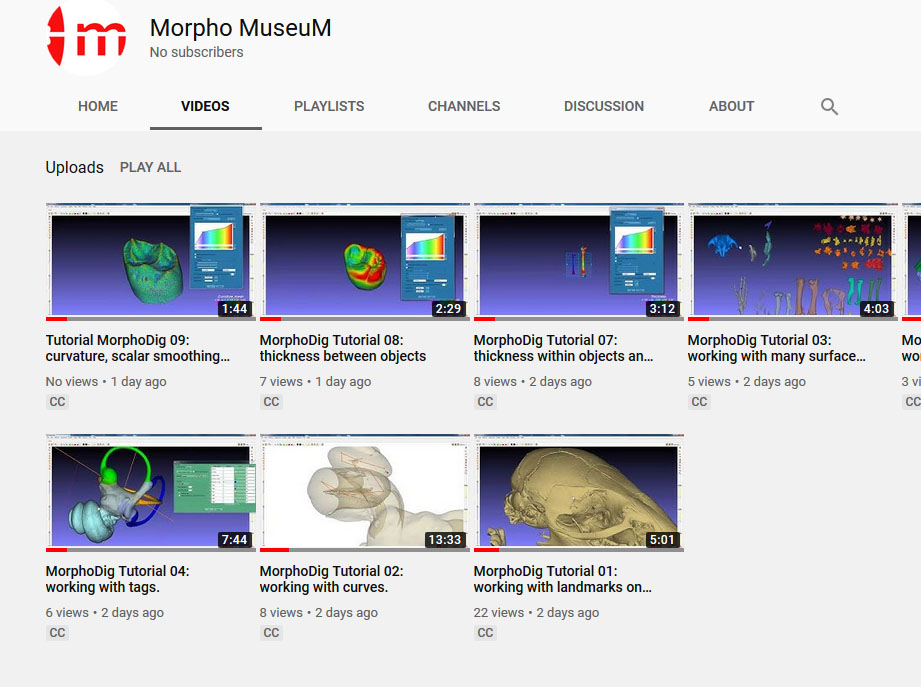Go to the Channels tab
Viewport: 921px width, 687px height.
(464, 107)
